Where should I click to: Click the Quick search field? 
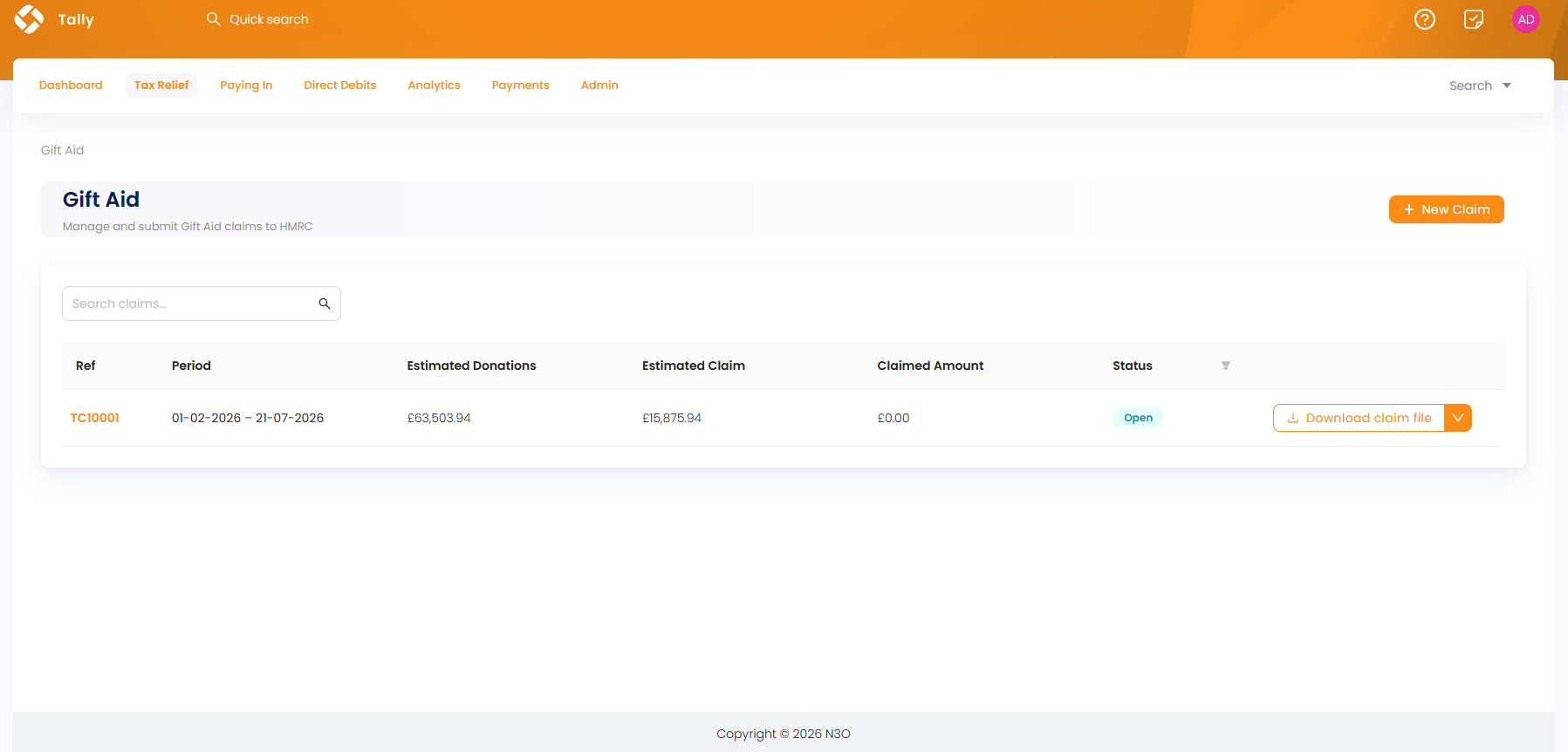click(x=269, y=19)
